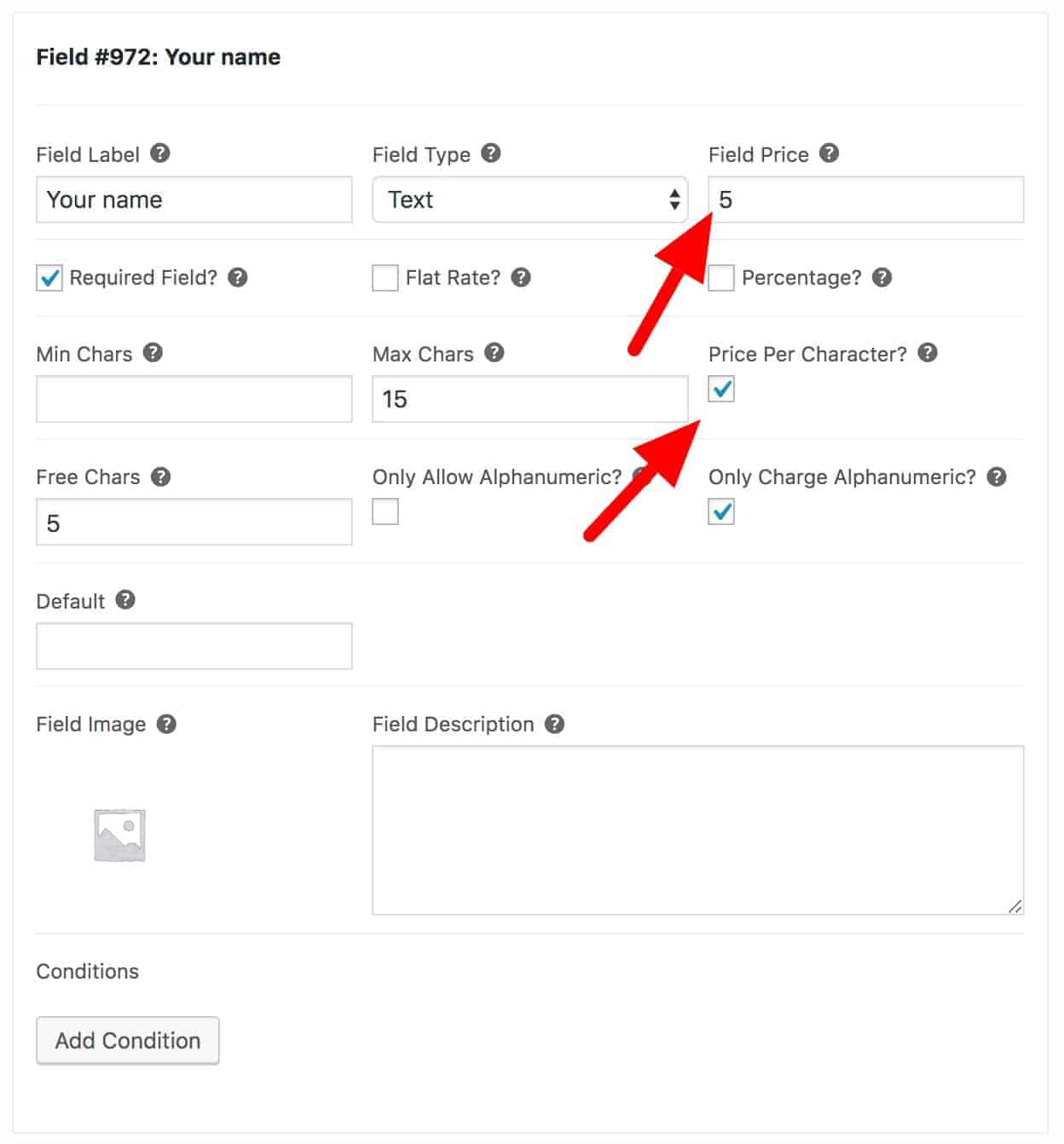Click the Field Type help icon
1064x1144 pixels.
[x=489, y=153]
